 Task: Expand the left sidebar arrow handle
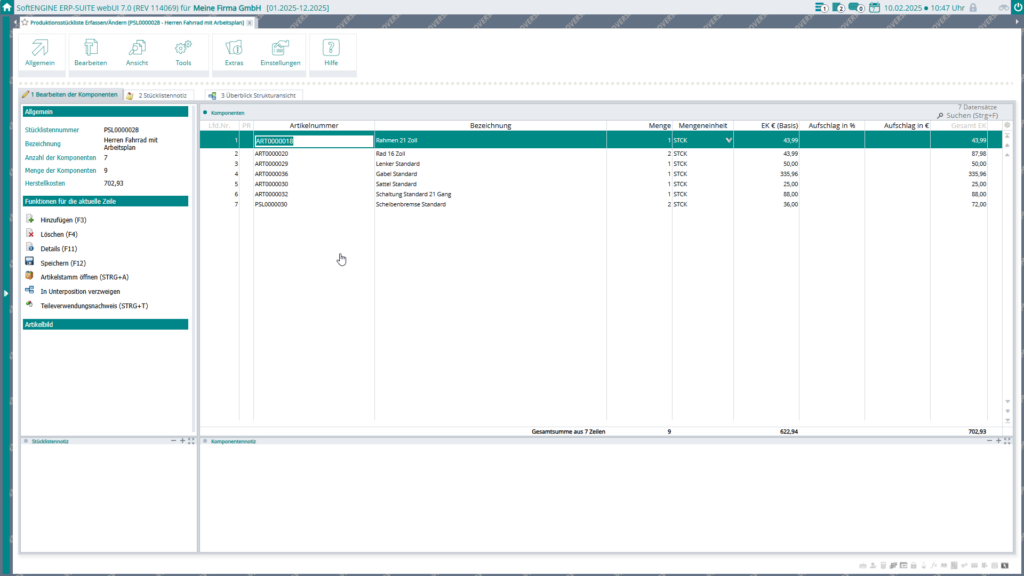point(5,293)
